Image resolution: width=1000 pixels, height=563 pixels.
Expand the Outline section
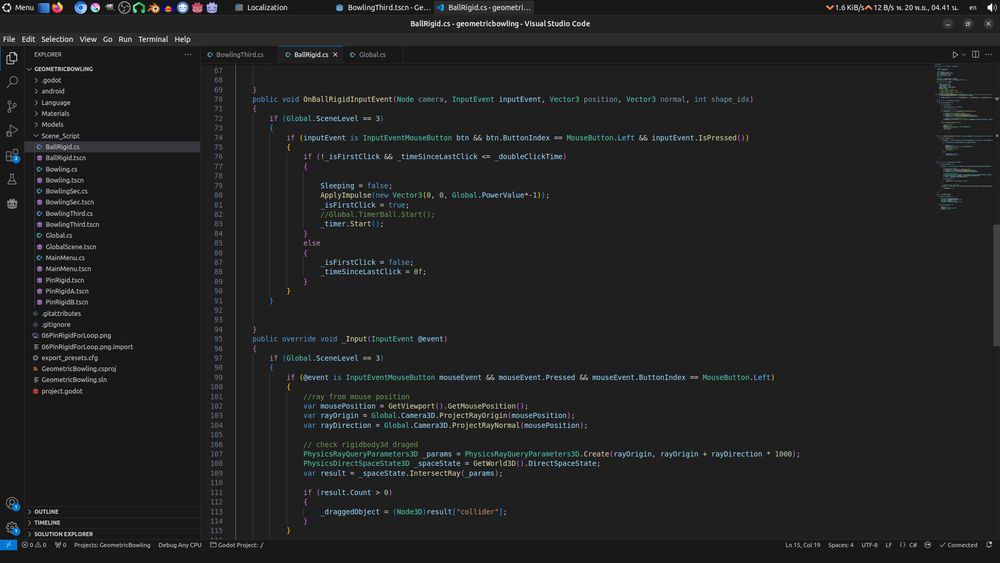tap(46, 511)
